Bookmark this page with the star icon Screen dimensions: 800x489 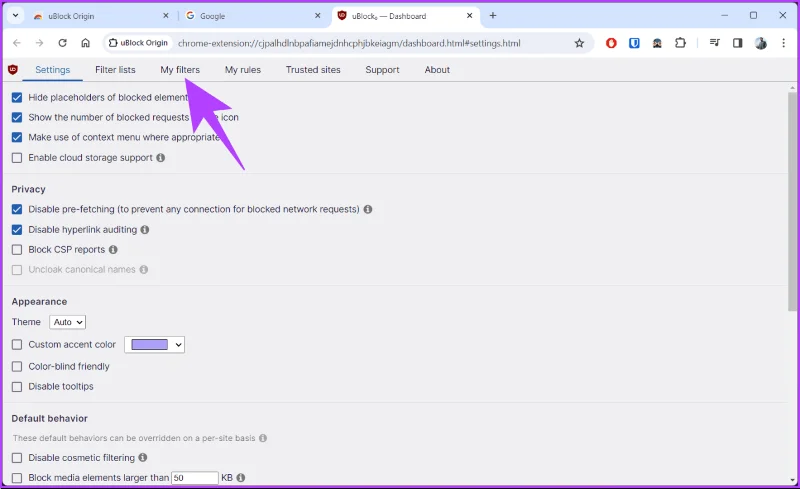pyautogui.click(x=579, y=43)
